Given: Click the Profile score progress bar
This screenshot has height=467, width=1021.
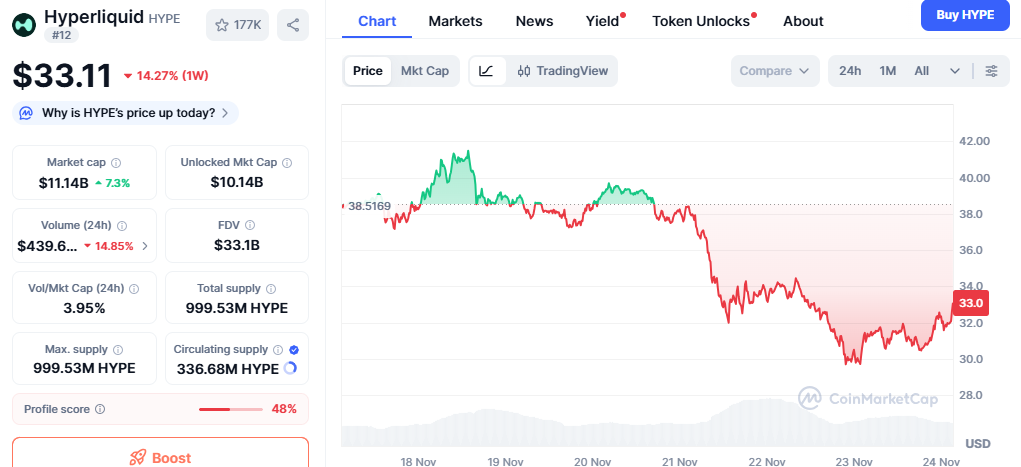Looking at the screenshot, I should coord(230,409).
